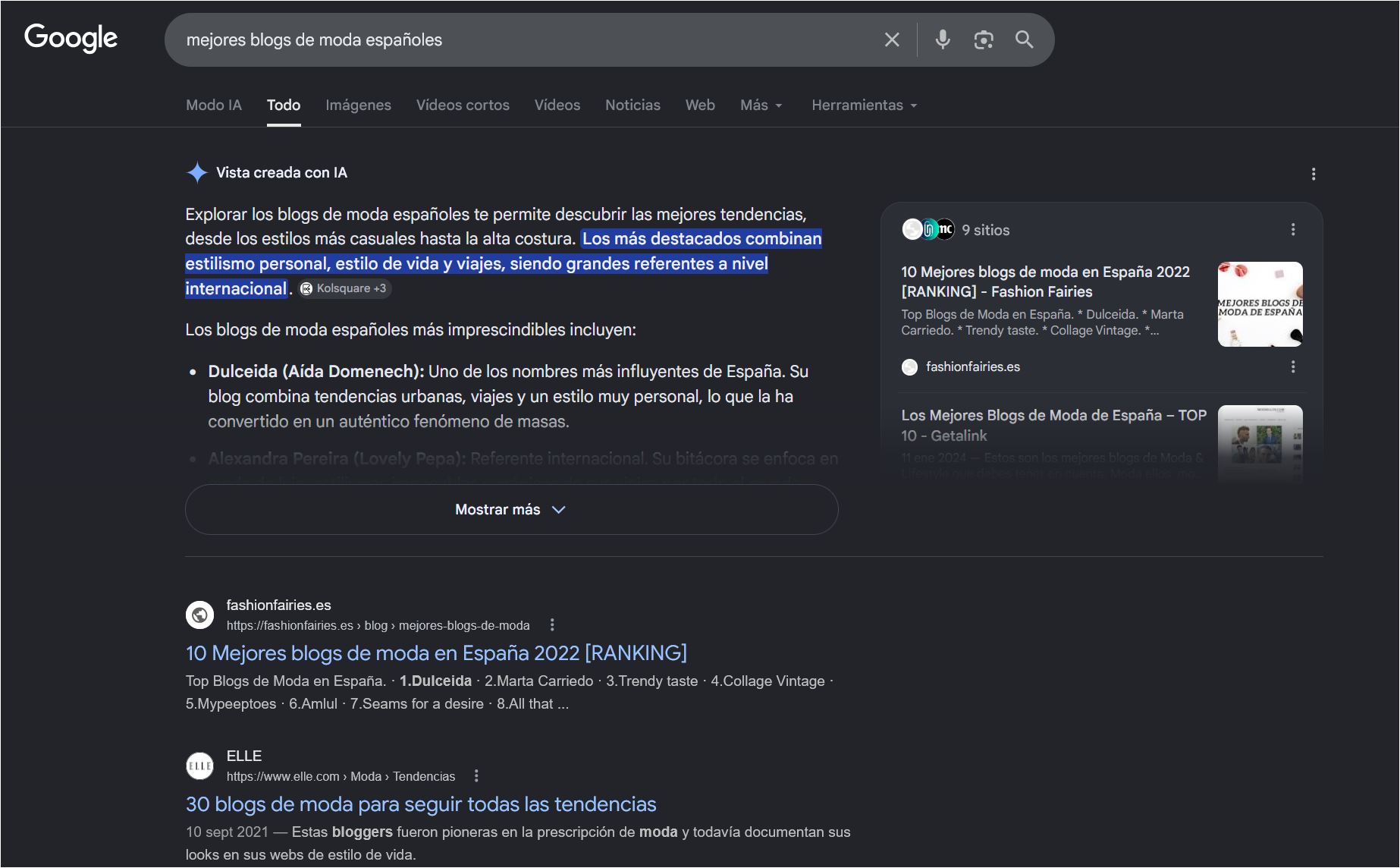
Task: Open ELLE result more-options dots
Action: (476, 775)
